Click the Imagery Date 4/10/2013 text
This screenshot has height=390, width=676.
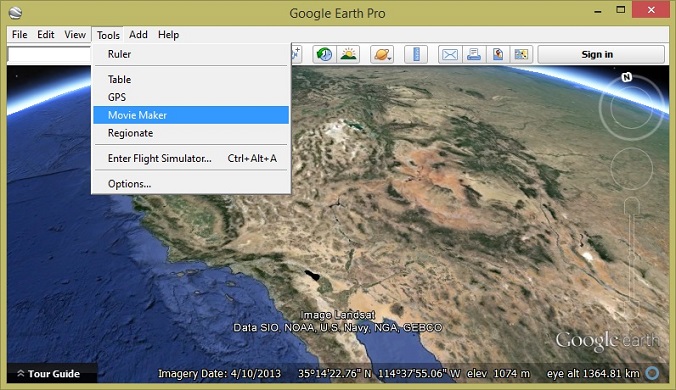click(219, 374)
